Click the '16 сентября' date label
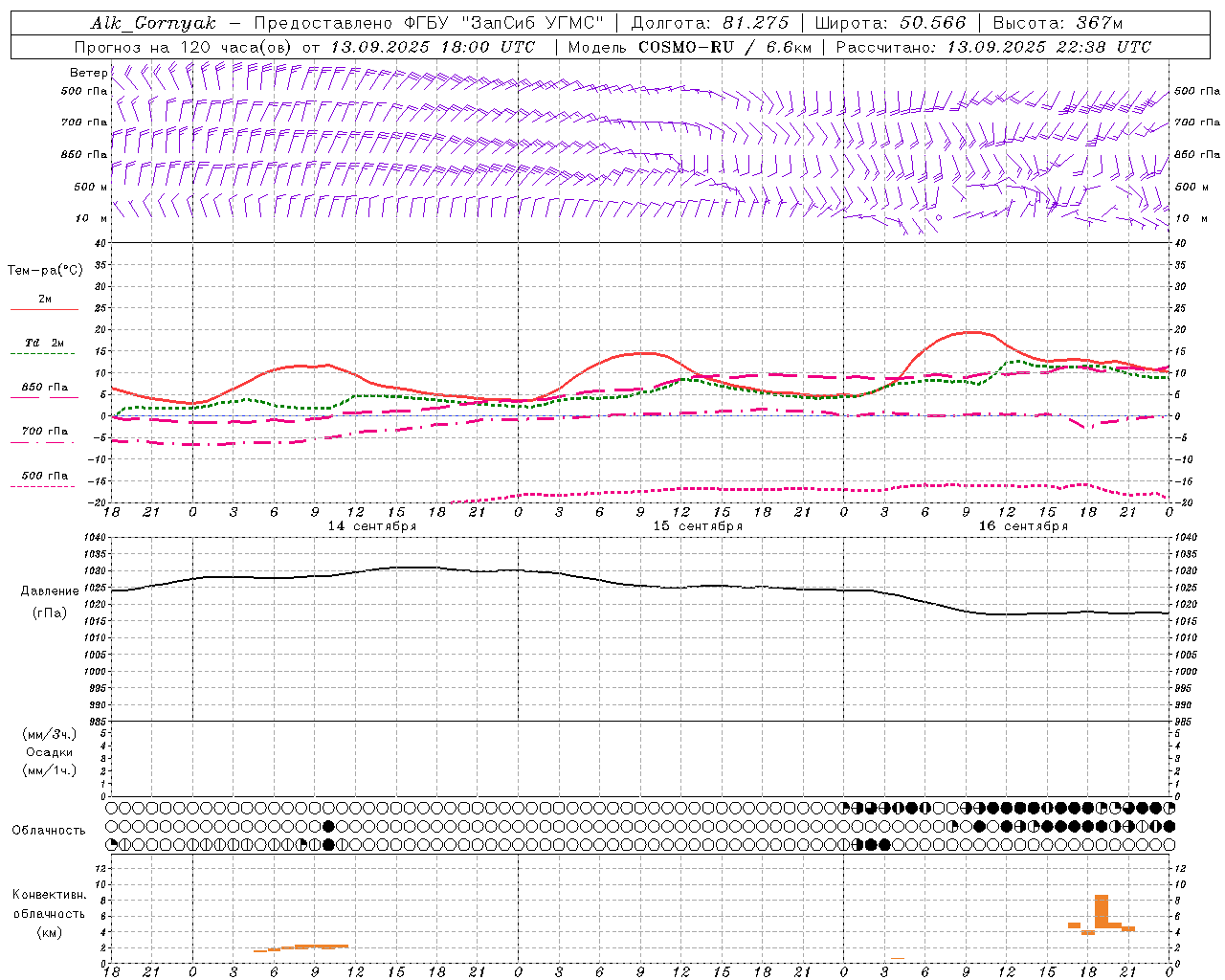 1023,525
